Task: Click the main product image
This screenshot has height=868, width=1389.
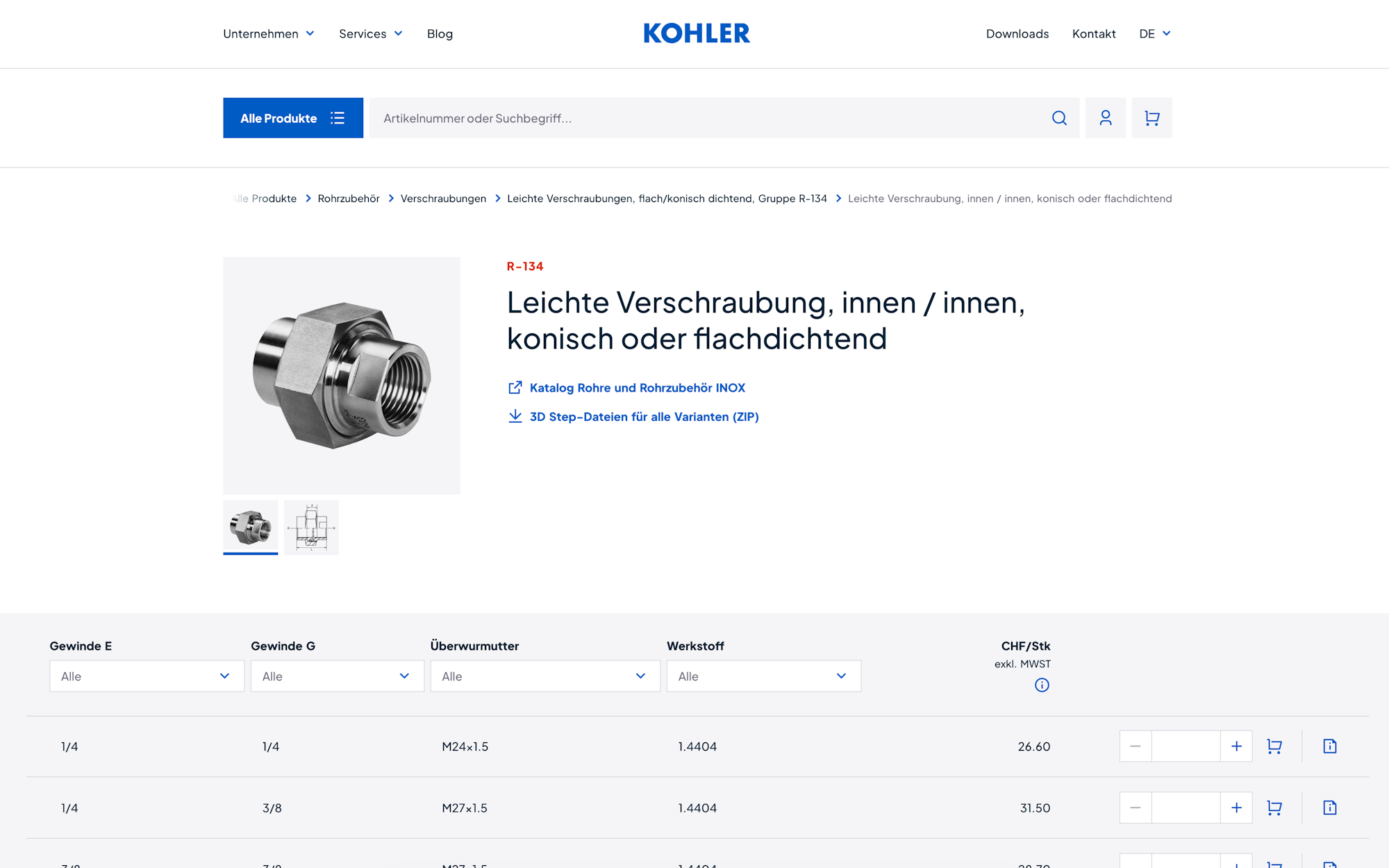Action: pyautogui.click(x=342, y=376)
